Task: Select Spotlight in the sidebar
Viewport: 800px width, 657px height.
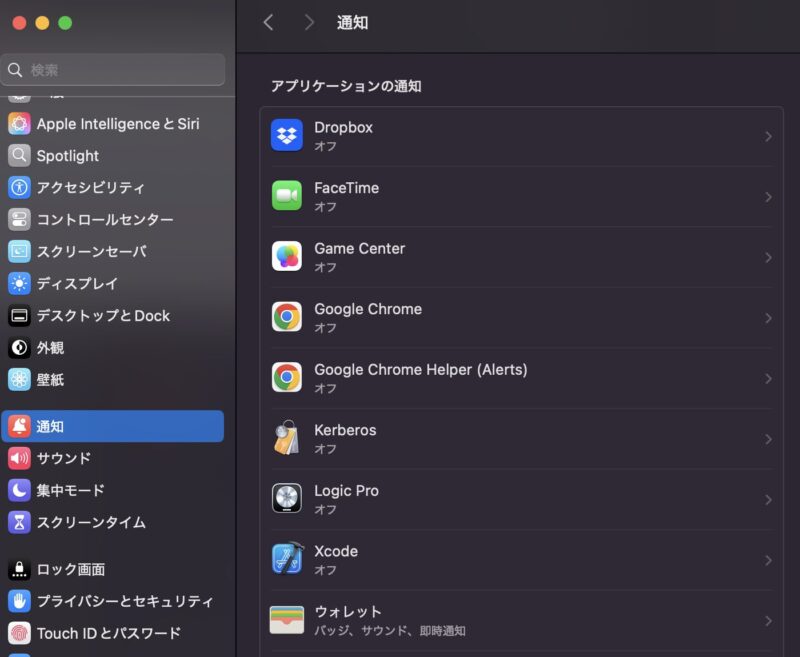Action: pyautogui.click(x=113, y=156)
